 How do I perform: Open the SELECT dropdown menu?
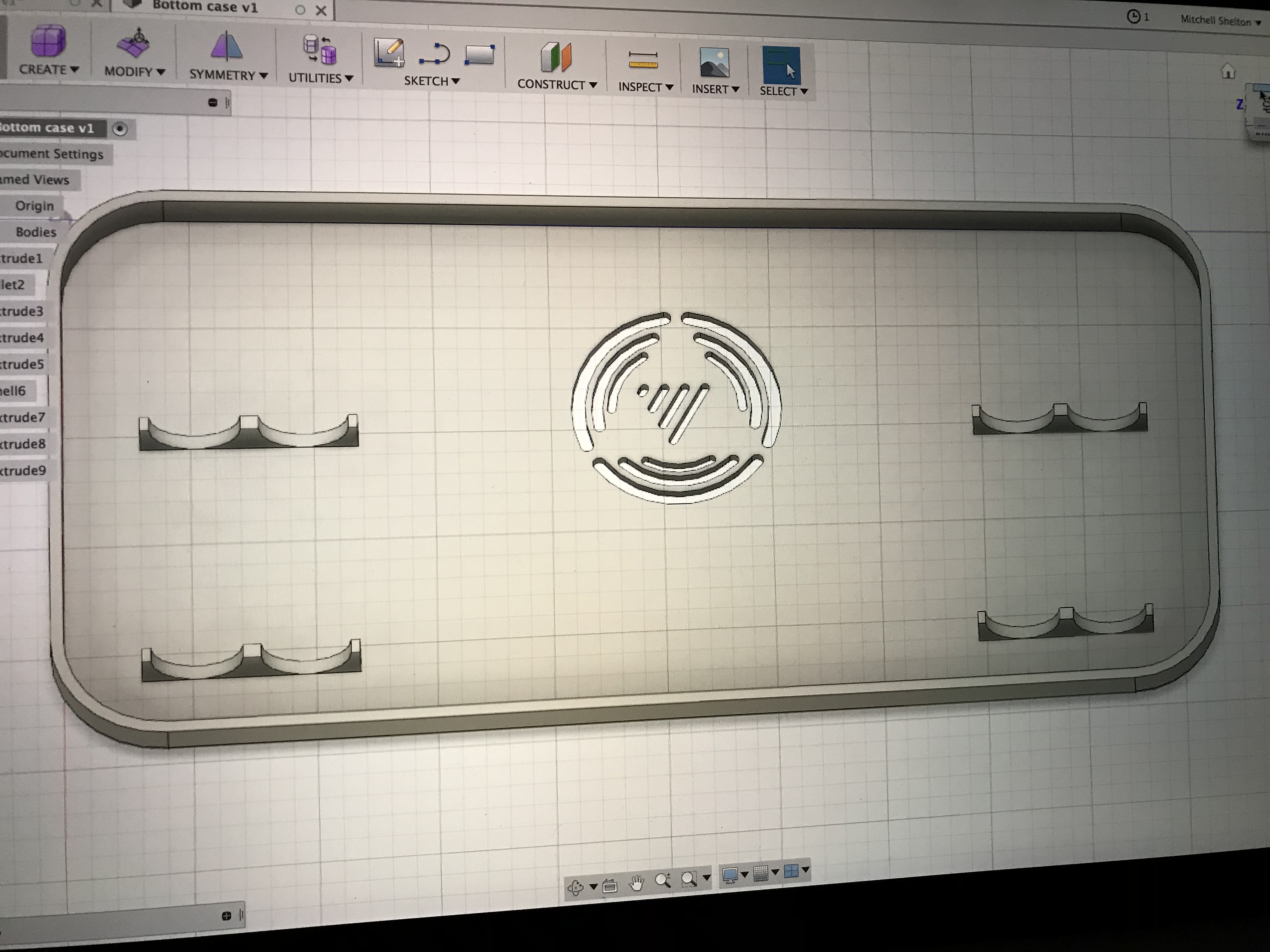[784, 91]
